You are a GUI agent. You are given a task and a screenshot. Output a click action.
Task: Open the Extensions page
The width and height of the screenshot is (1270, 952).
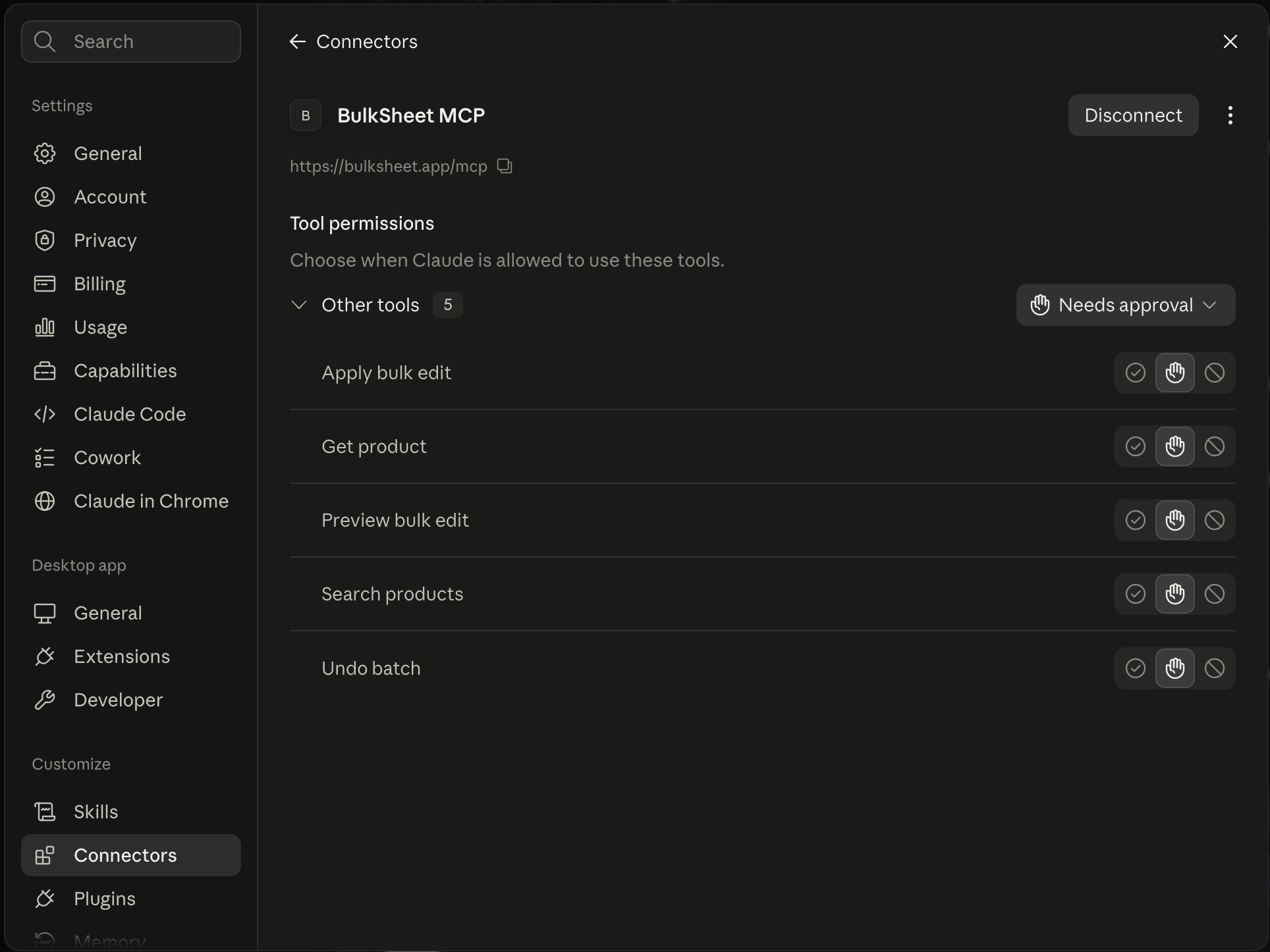click(x=131, y=656)
